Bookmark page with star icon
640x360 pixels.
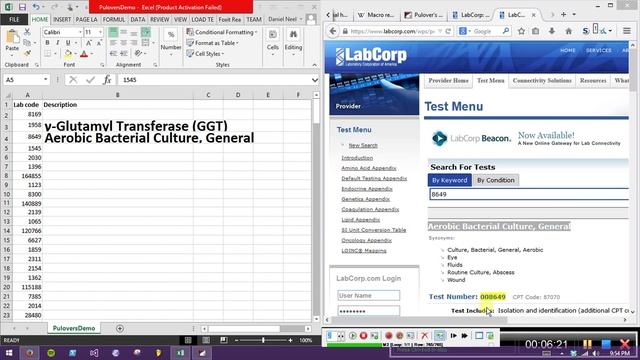pos(521,31)
